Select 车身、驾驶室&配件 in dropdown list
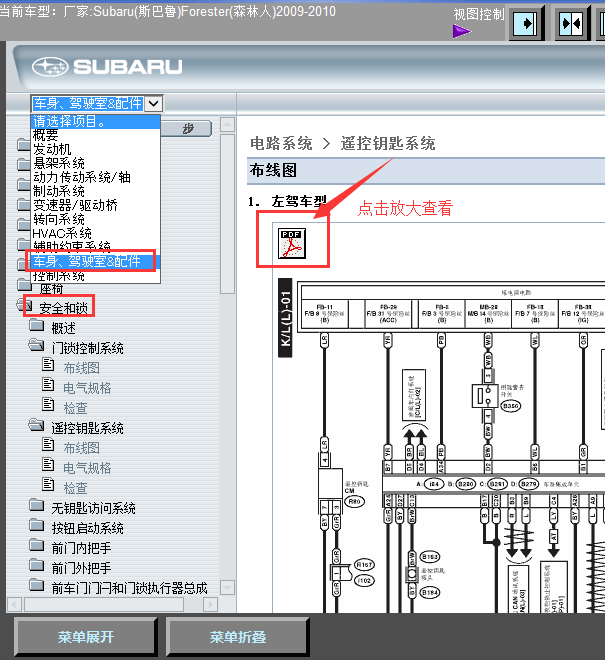The width and height of the screenshot is (605, 660). point(96,261)
